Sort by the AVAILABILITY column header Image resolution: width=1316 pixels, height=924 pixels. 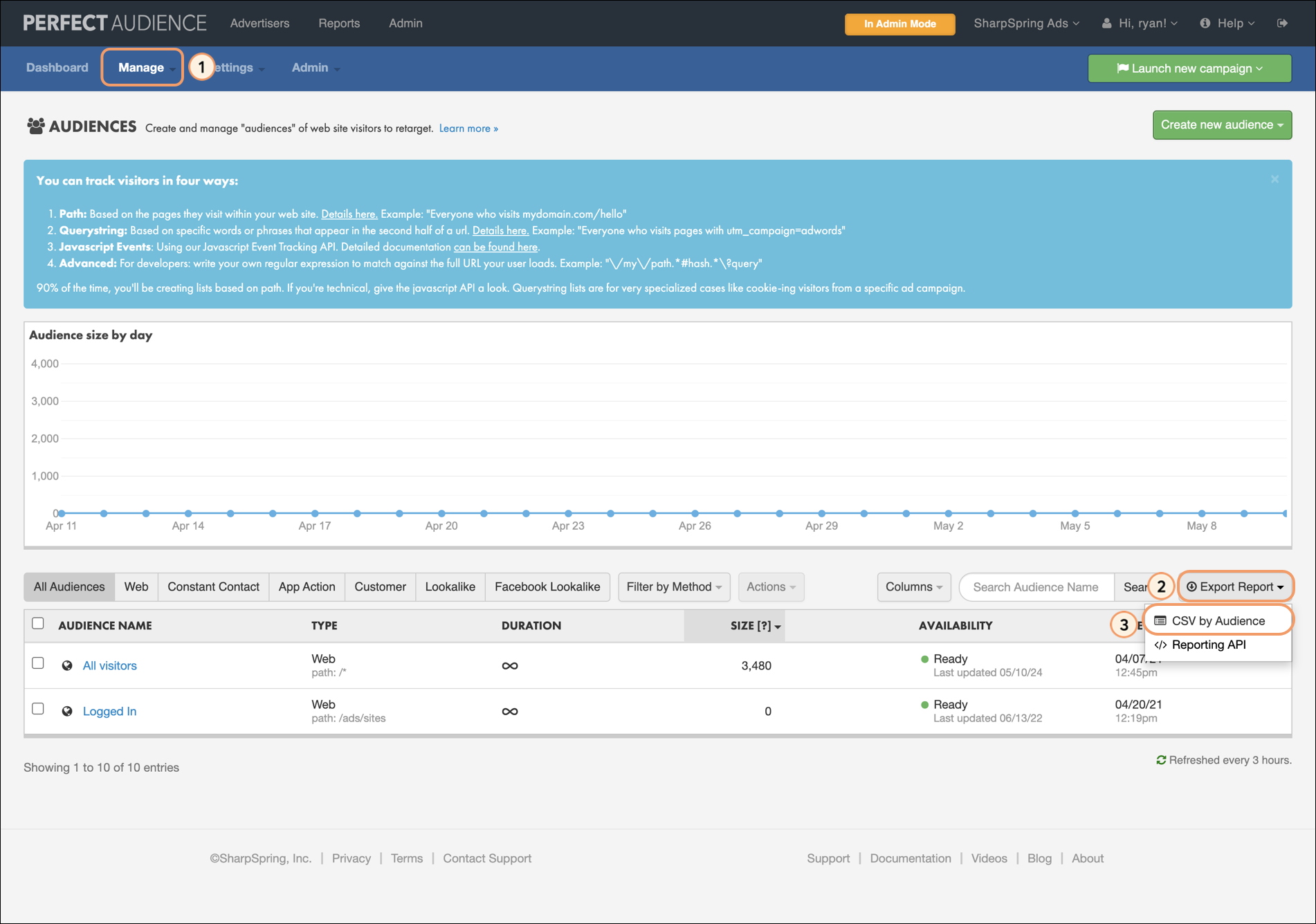956,625
